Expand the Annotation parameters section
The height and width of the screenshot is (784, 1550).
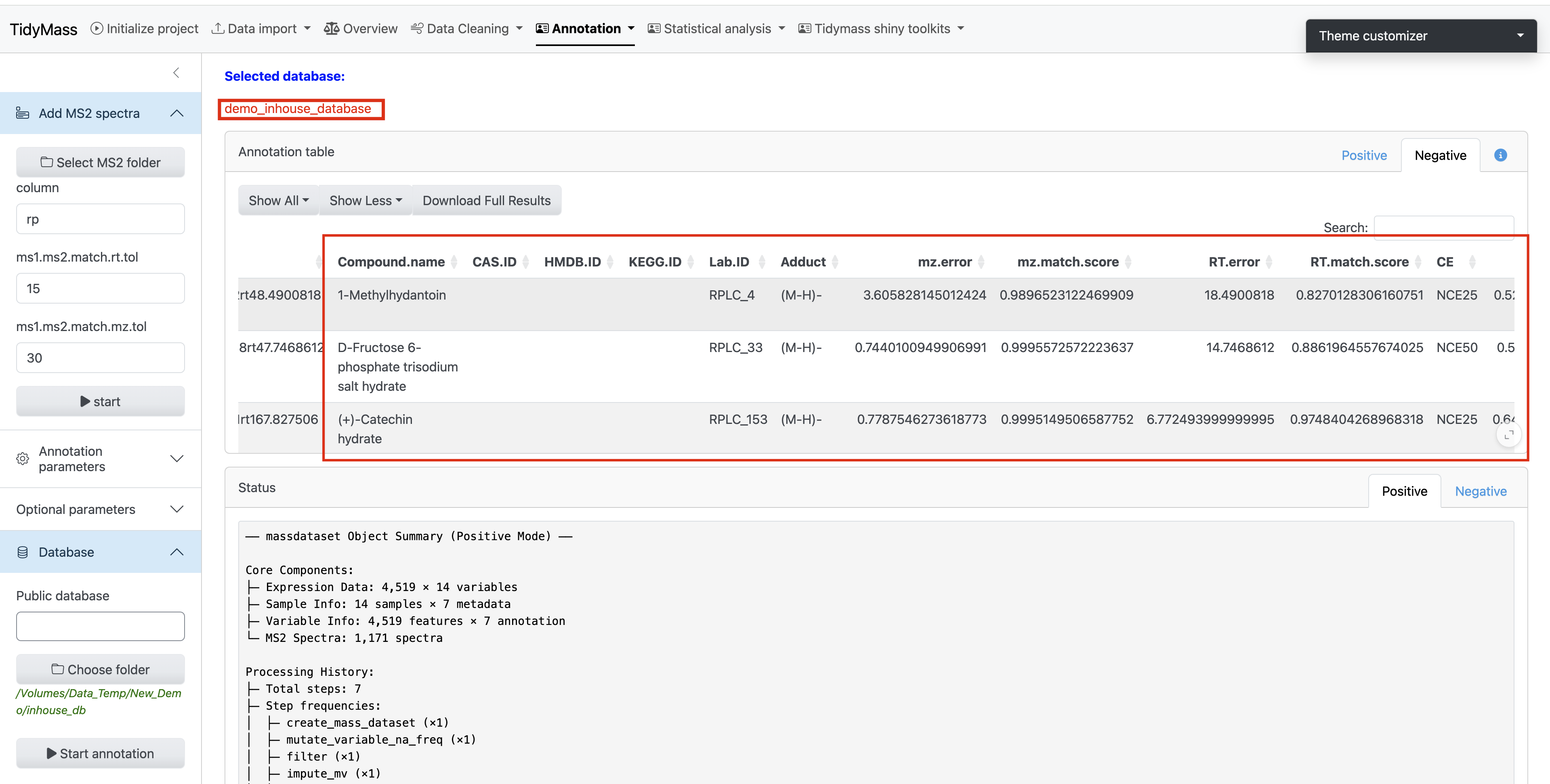point(101,459)
